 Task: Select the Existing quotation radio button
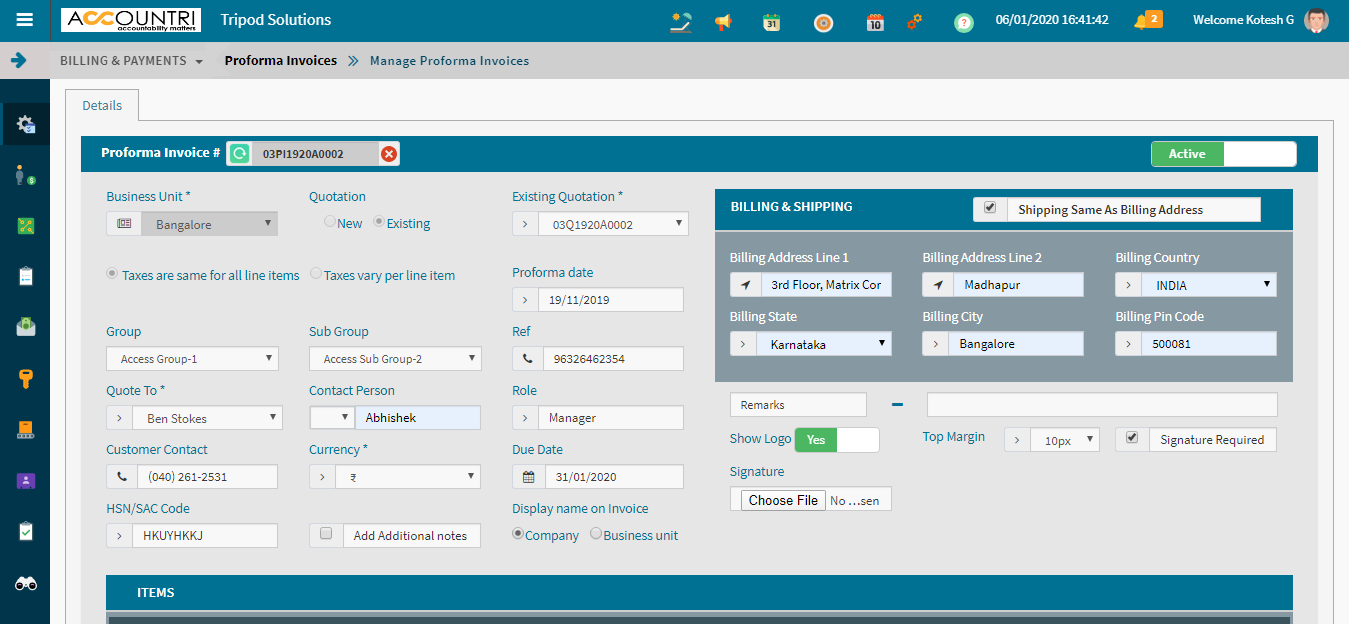point(379,222)
